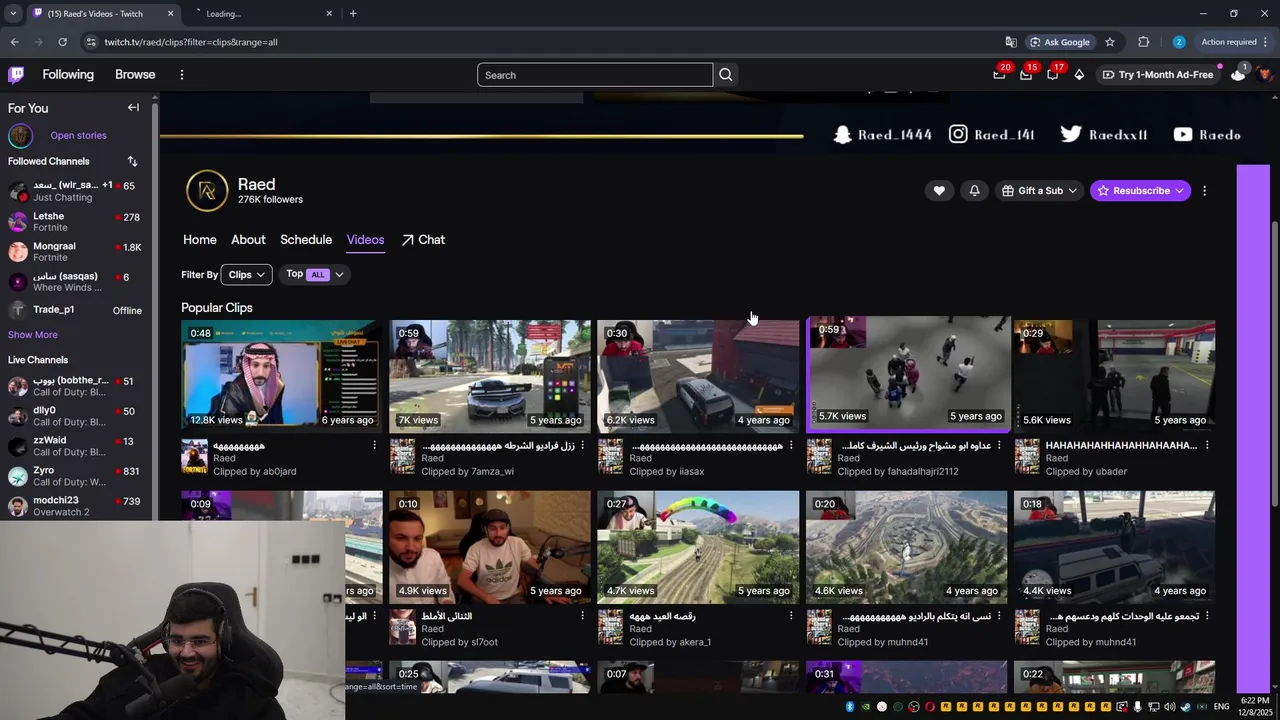
Task: Follow heart button on Raed channel
Action: [939, 191]
